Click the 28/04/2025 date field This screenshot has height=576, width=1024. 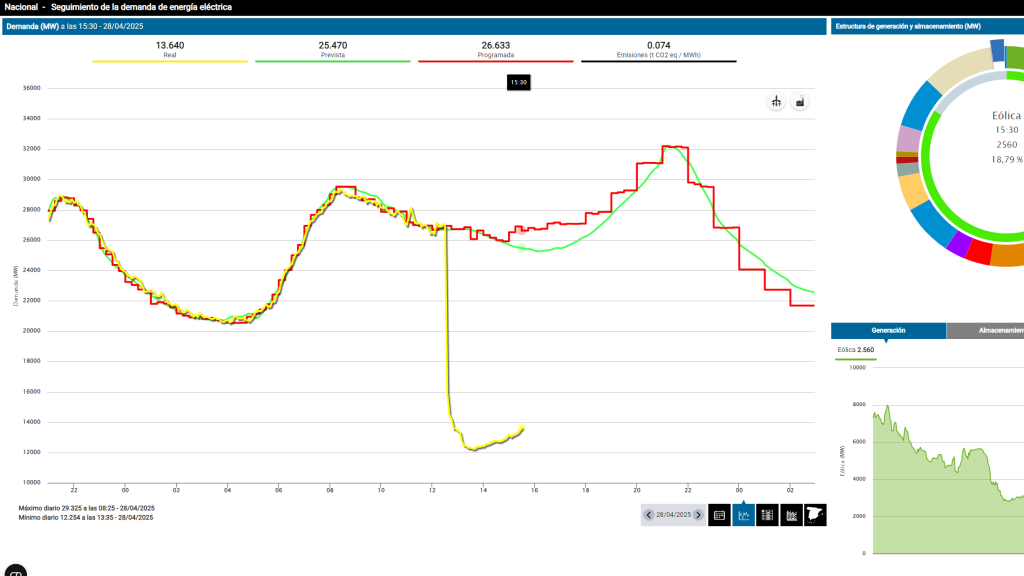673,515
